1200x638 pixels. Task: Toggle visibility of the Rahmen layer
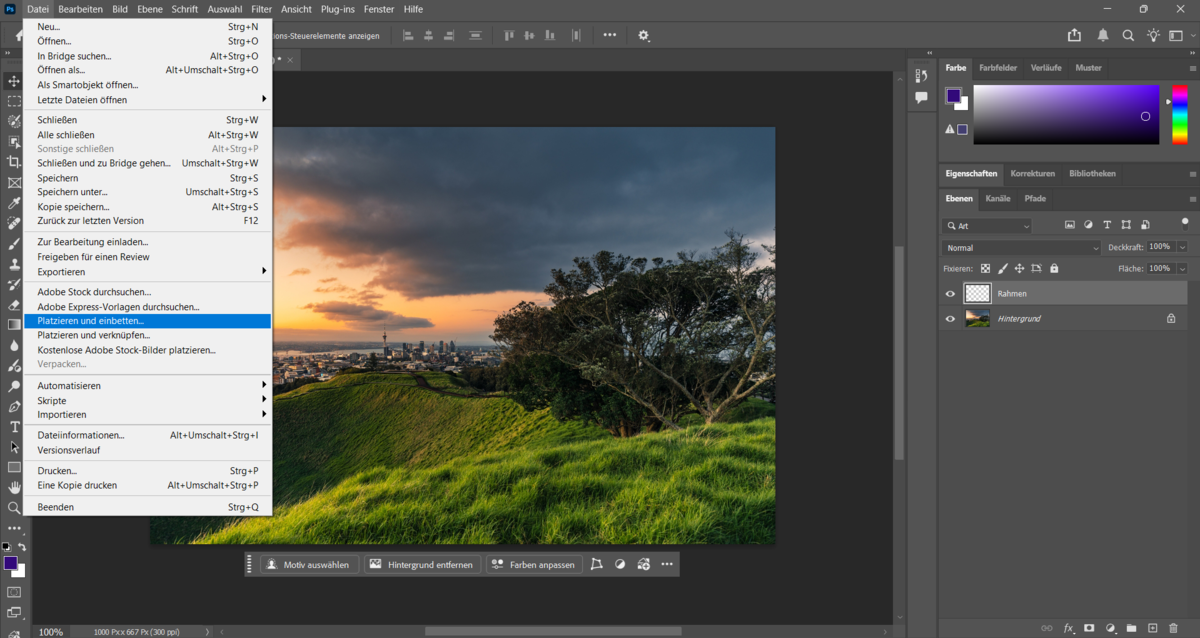(x=949, y=293)
